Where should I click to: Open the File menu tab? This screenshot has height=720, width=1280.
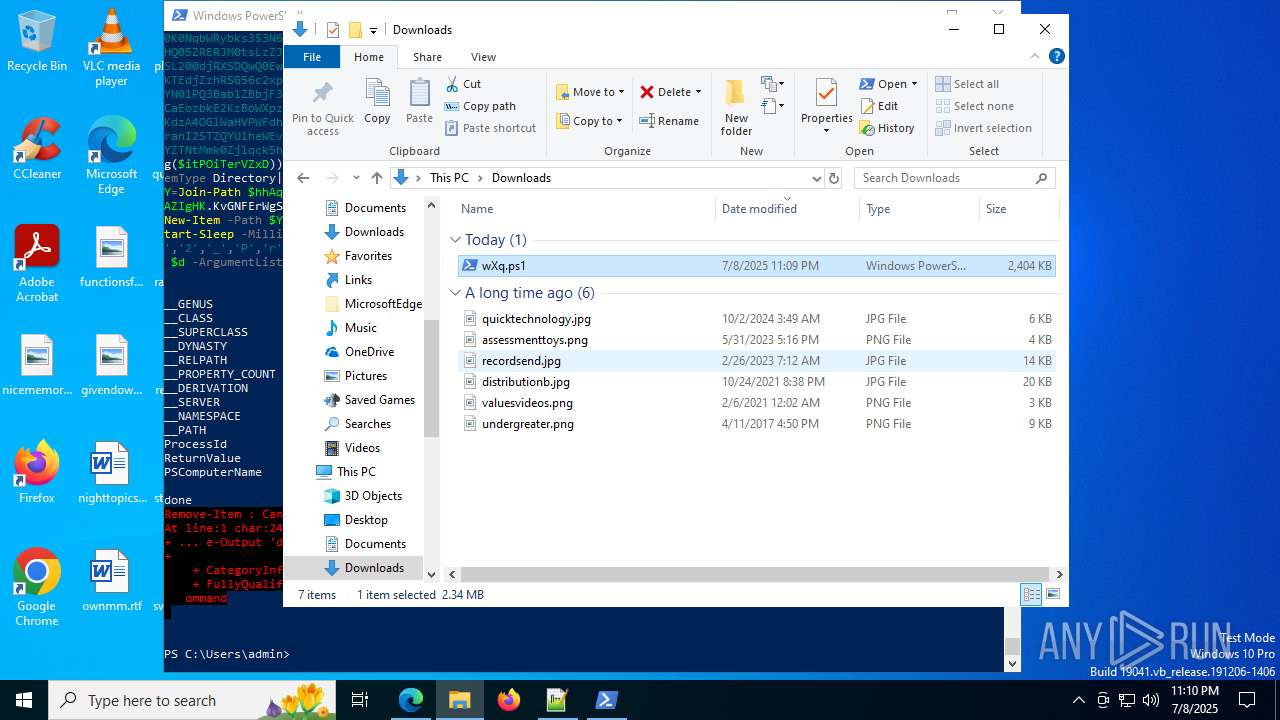tap(312, 57)
